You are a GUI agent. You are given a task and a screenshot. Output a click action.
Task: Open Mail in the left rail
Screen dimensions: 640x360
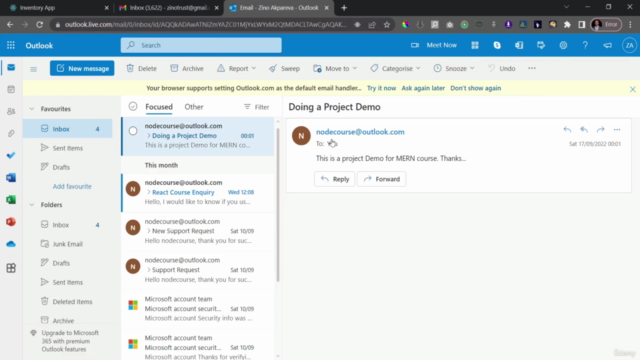tap(11, 67)
